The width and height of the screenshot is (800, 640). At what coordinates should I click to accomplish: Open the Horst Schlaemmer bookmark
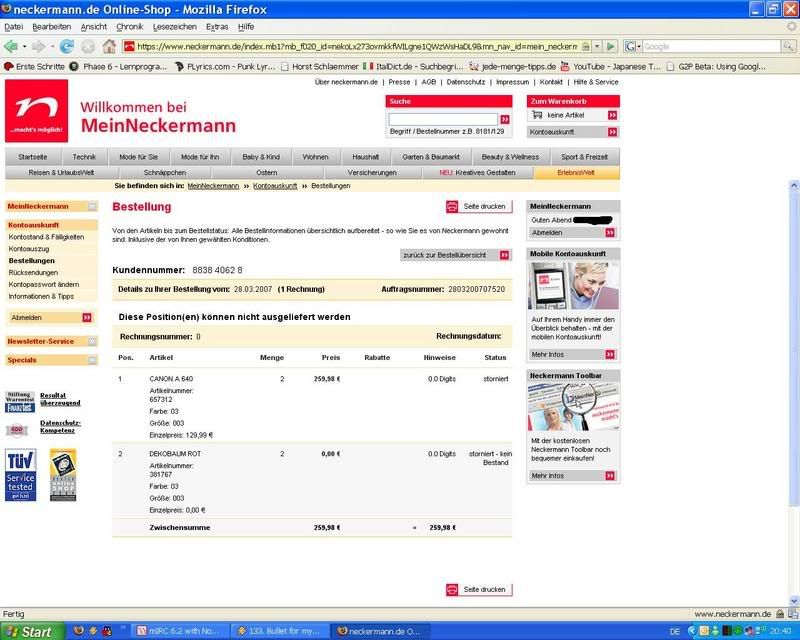point(320,66)
